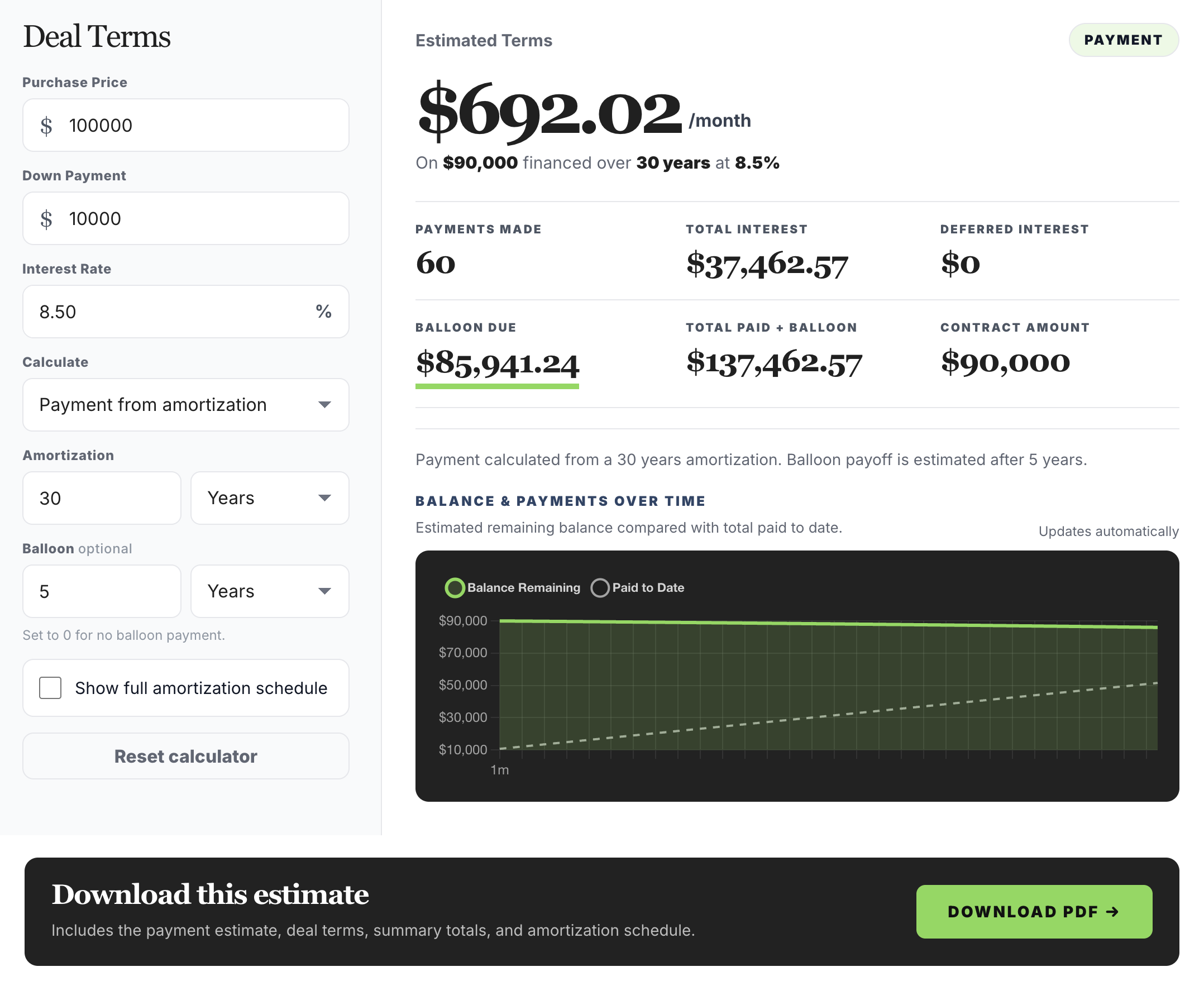The height and width of the screenshot is (986, 1204).
Task: Click the Deferred Interest value $0
Action: [961, 264]
